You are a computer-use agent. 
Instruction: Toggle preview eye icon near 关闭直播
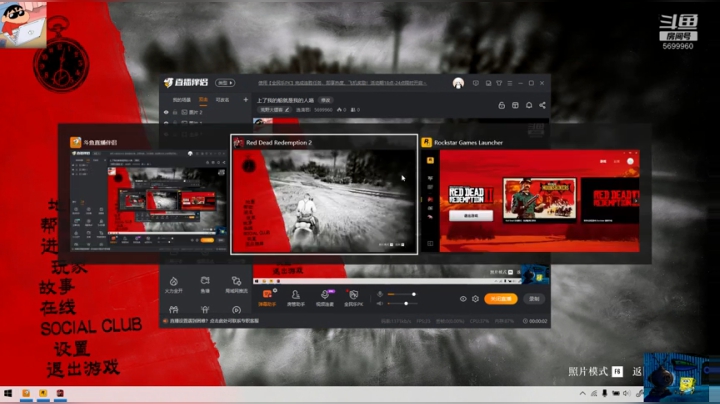pos(463,299)
